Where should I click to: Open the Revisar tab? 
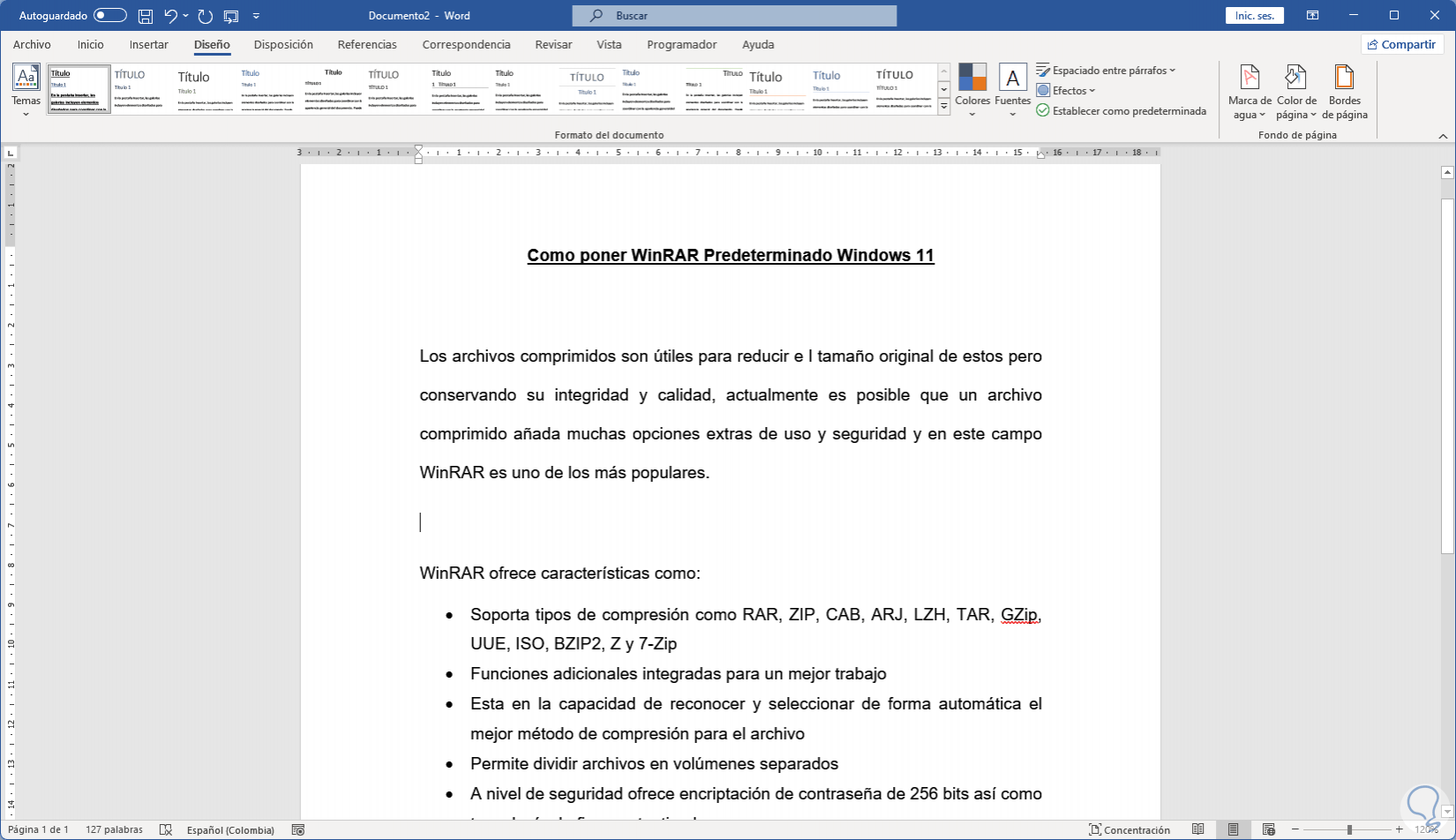[x=553, y=44]
